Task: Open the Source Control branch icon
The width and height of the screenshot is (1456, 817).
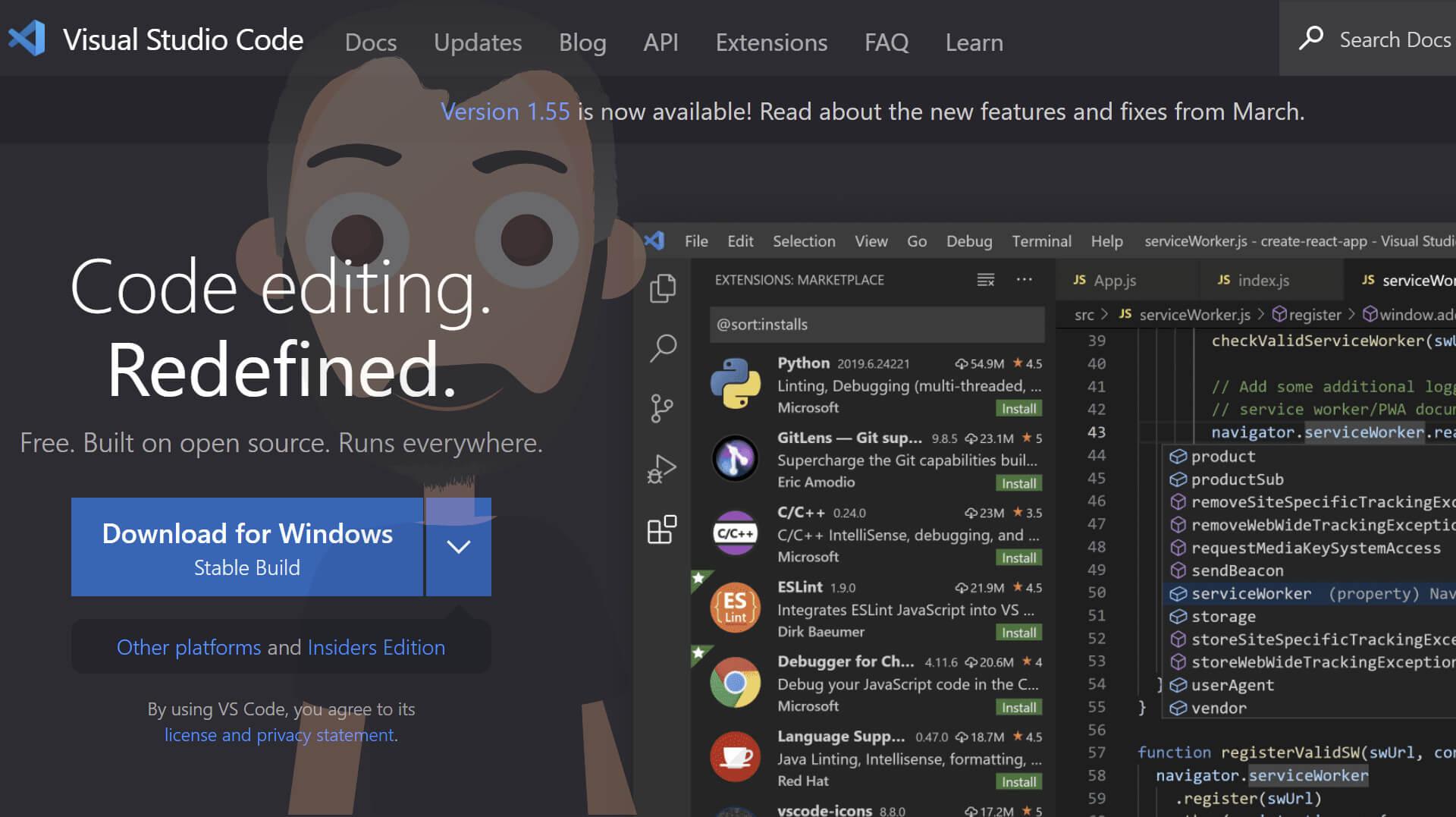Action: pos(662,408)
